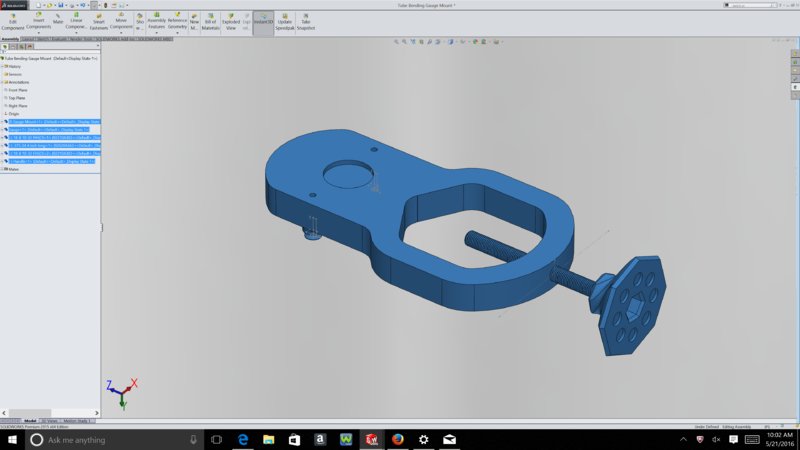Viewport: 800px width, 450px height.
Task: Select Sensors folder in feature tree
Action: pos(13,74)
